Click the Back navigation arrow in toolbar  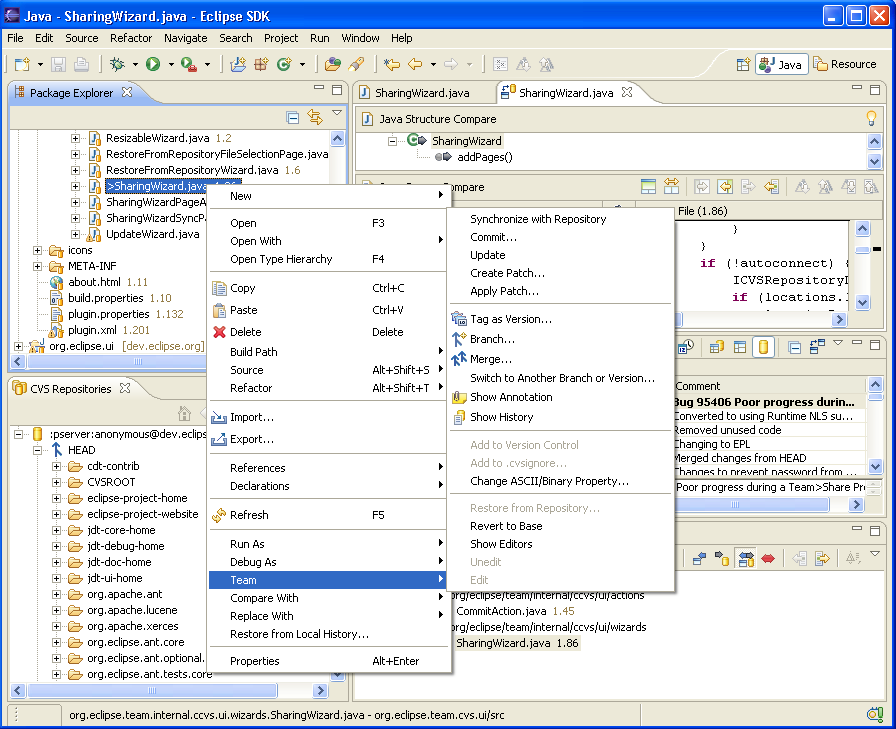tap(415, 64)
